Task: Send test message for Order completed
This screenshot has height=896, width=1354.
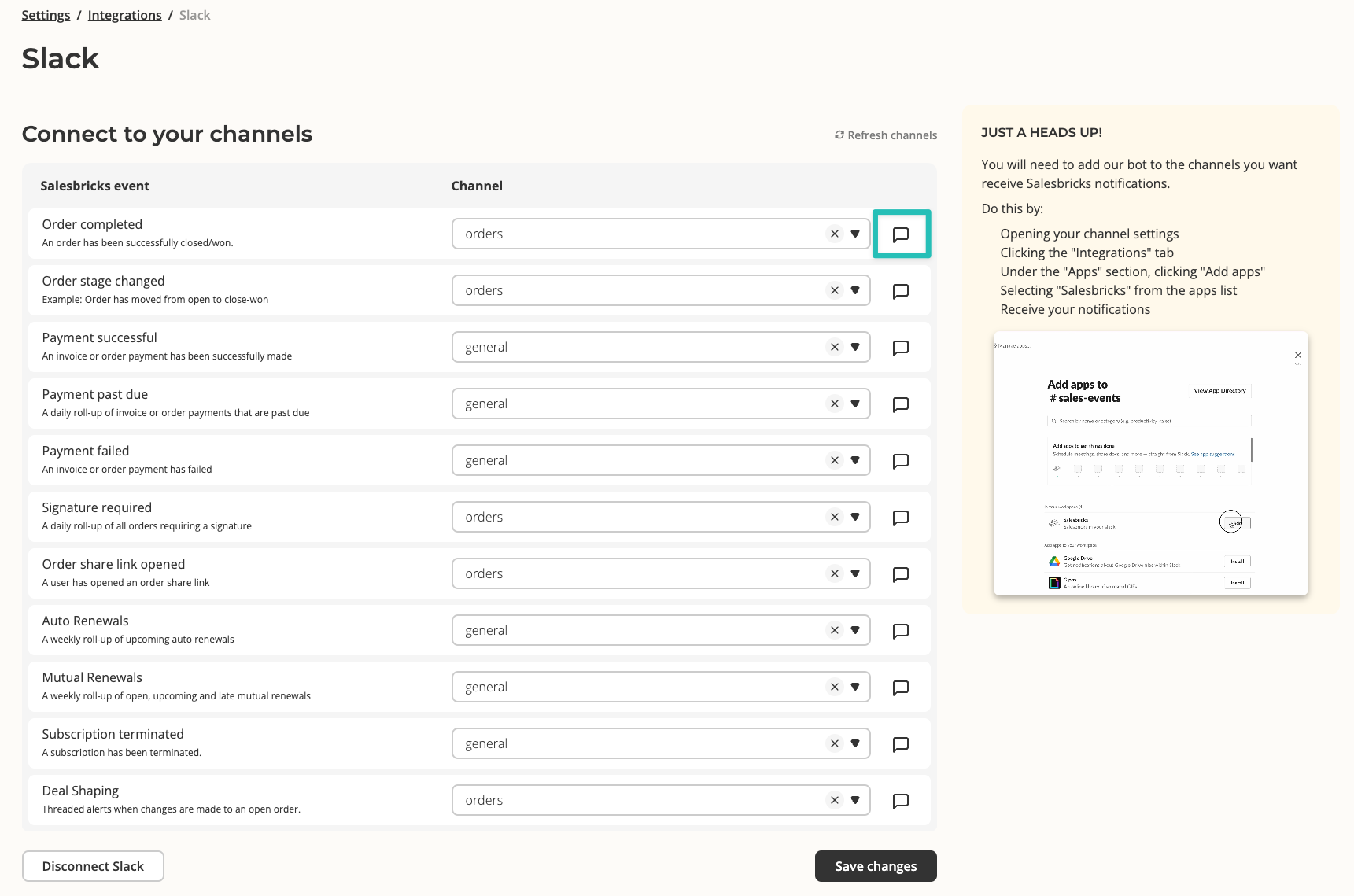Action: 901,234
